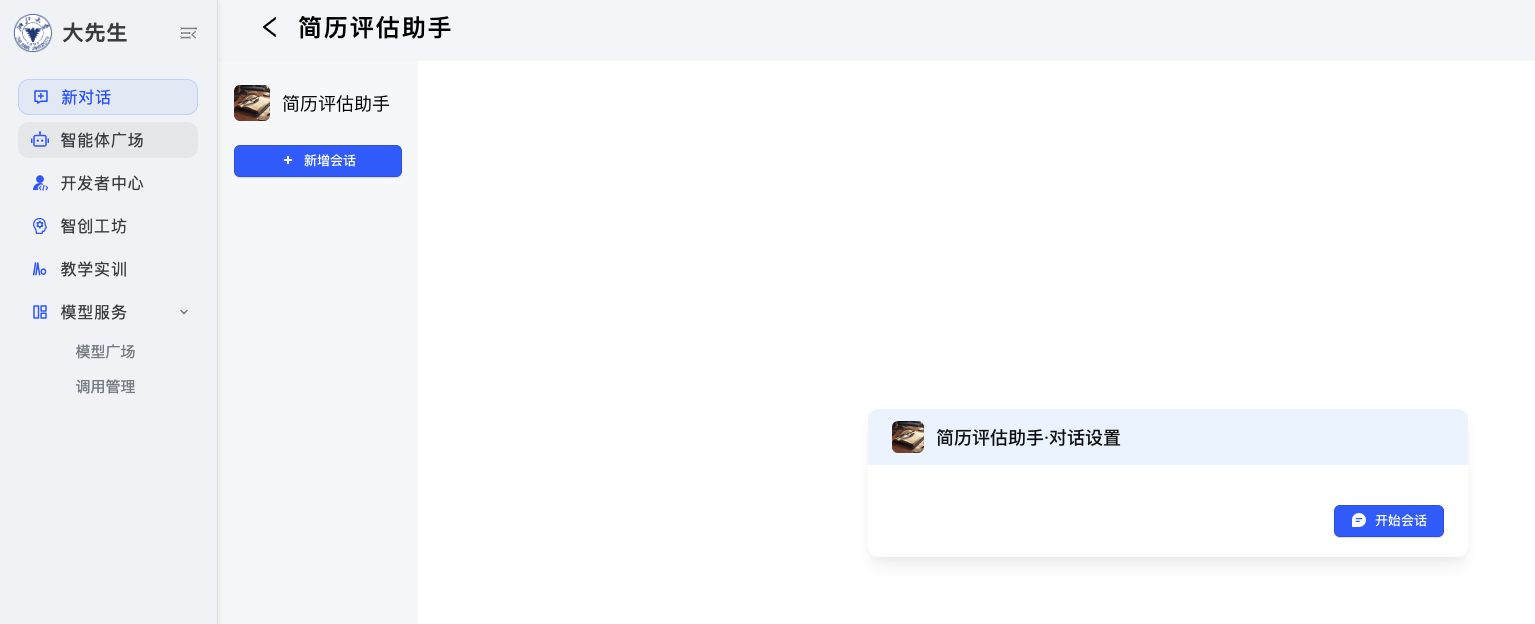This screenshot has height=624, width=1535.
Task: Click the 模型服务 grid icon
Action: coord(40,312)
